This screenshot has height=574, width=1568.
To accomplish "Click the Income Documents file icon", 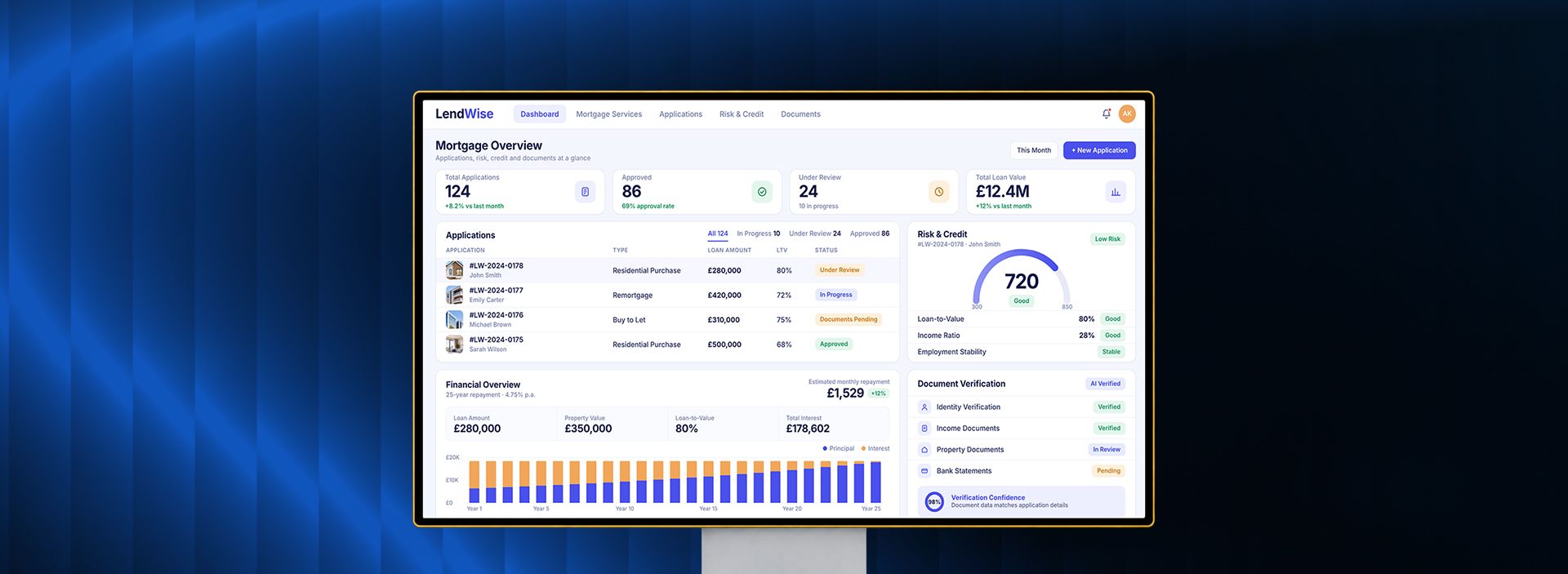I will click(924, 428).
